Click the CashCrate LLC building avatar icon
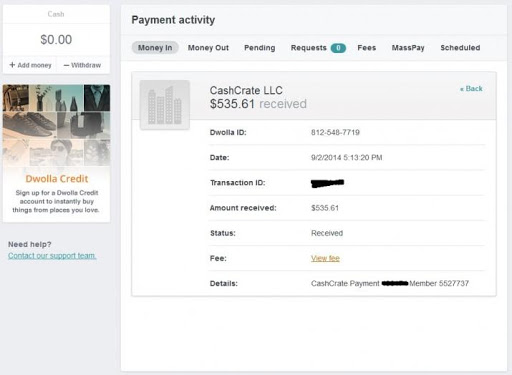 pyautogui.click(x=165, y=105)
